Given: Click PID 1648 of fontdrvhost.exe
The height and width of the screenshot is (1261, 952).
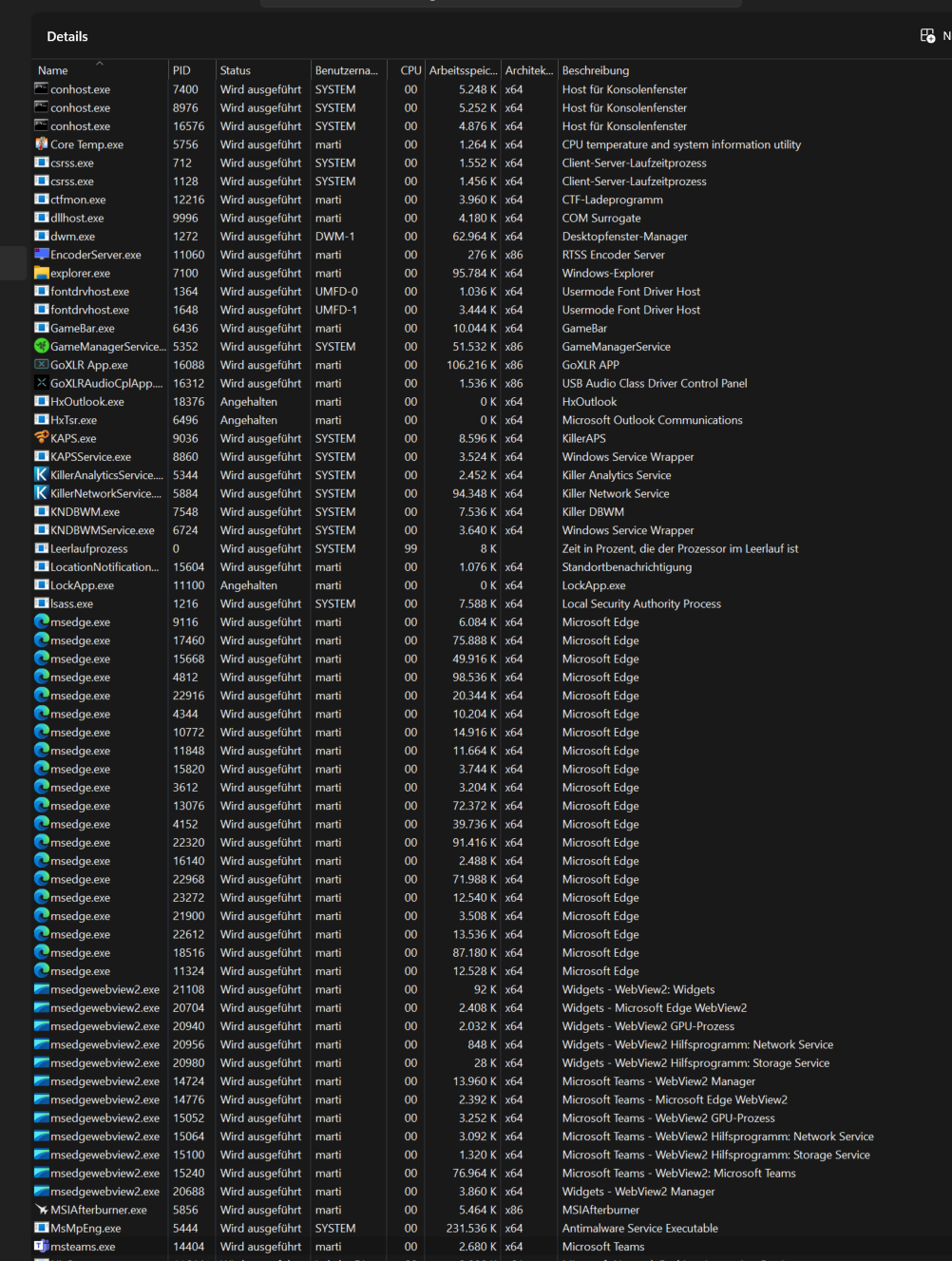Looking at the screenshot, I should 185,310.
